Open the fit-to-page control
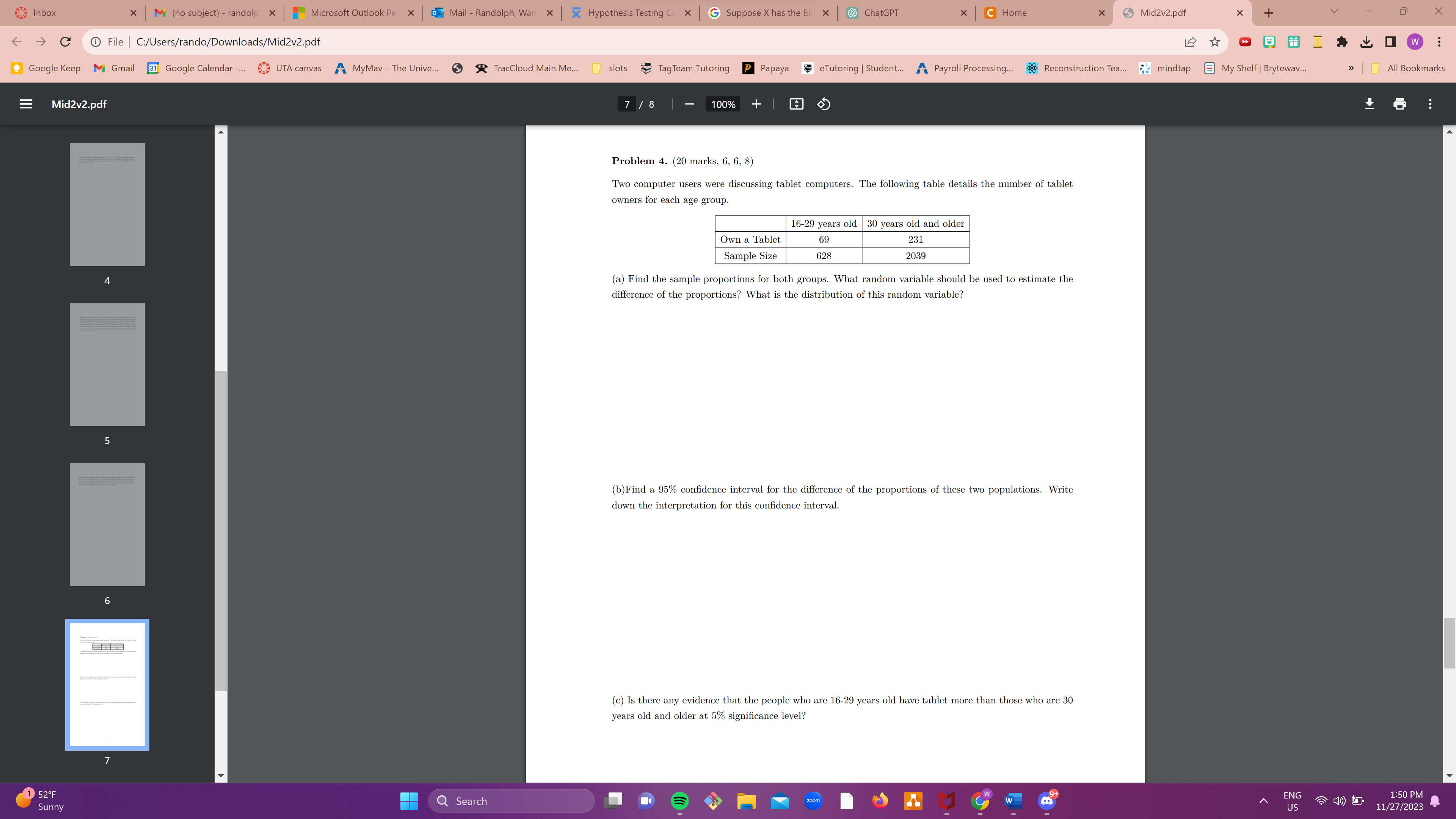This screenshot has height=819, width=1456. (796, 104)
